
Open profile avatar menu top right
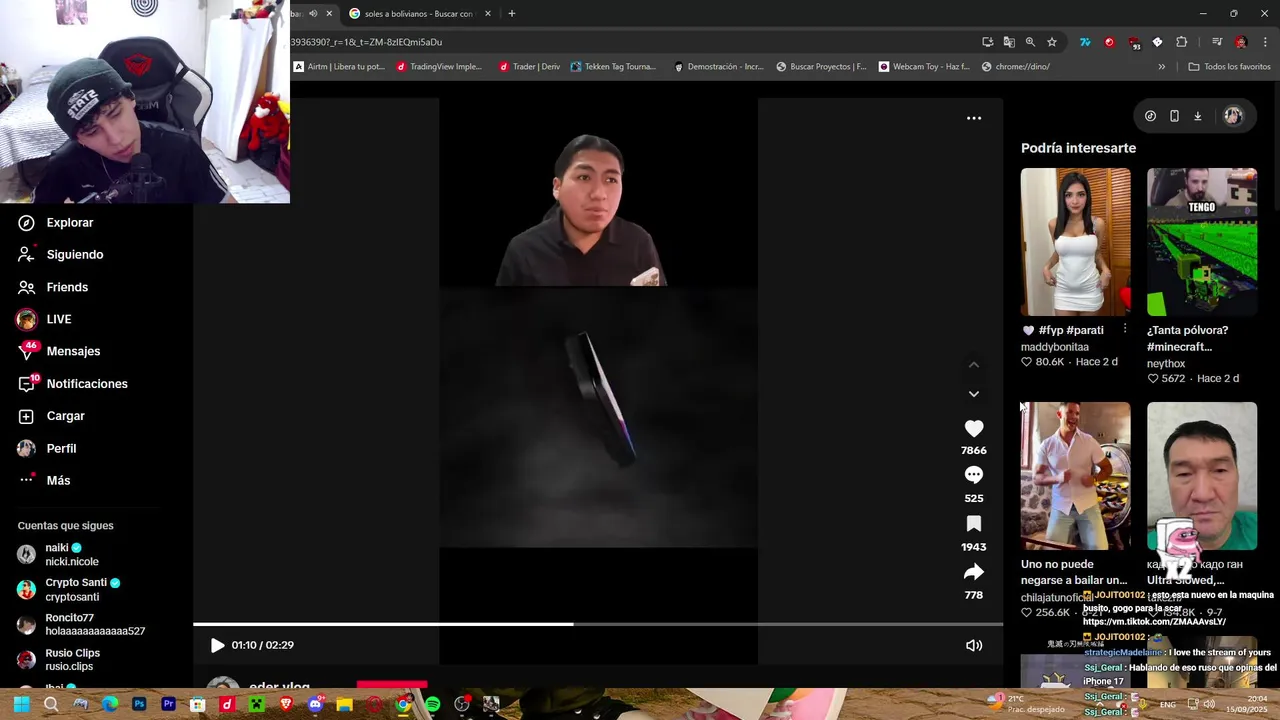coord(1233,116)
